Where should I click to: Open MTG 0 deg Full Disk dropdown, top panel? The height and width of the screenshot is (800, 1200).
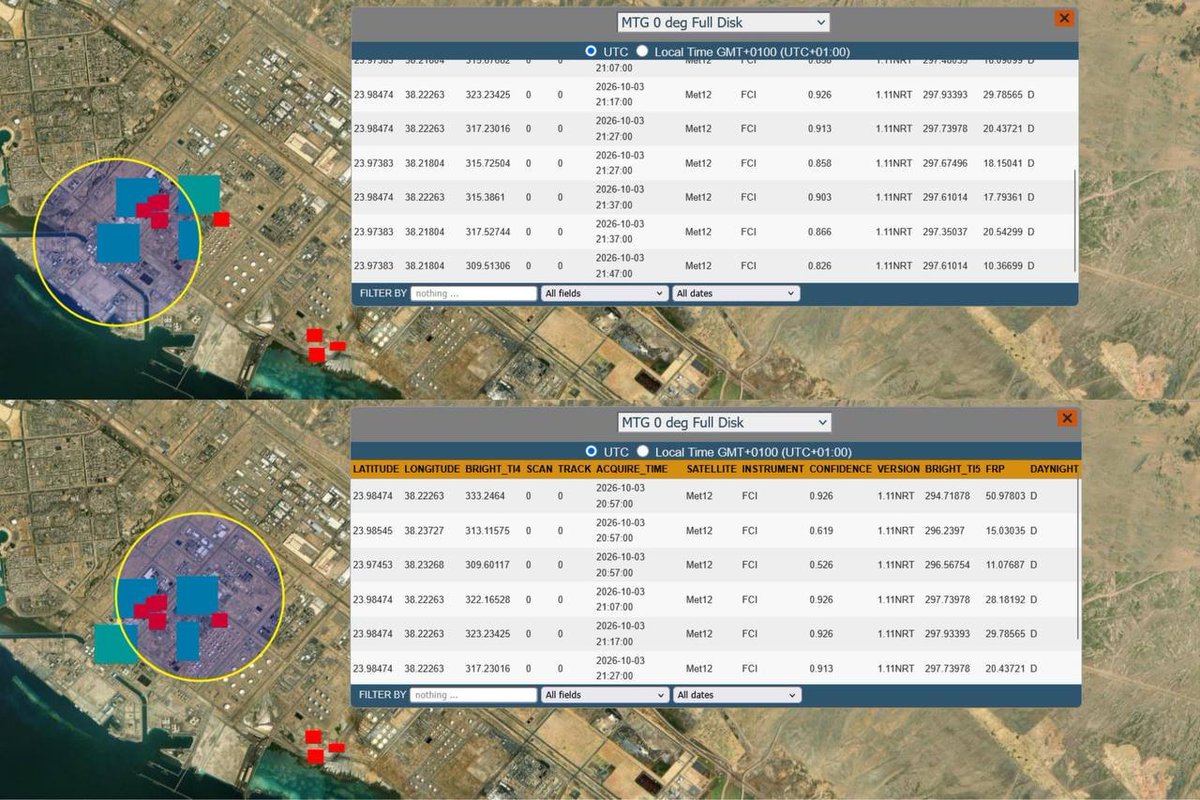tap(724, 22)
